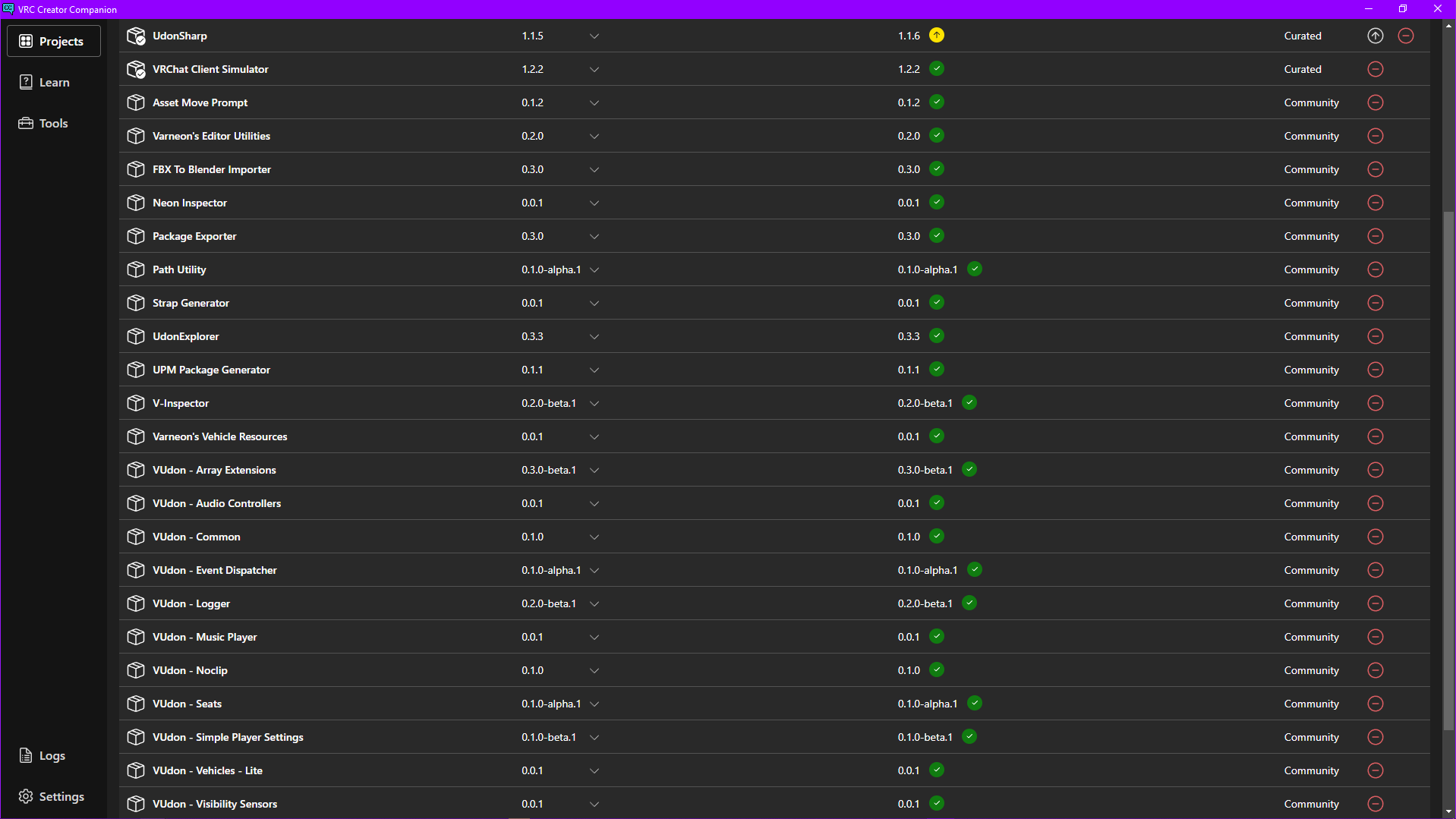Expand version list for FBX To Blender Importer
1456x819 pixels.
(594, 169)
